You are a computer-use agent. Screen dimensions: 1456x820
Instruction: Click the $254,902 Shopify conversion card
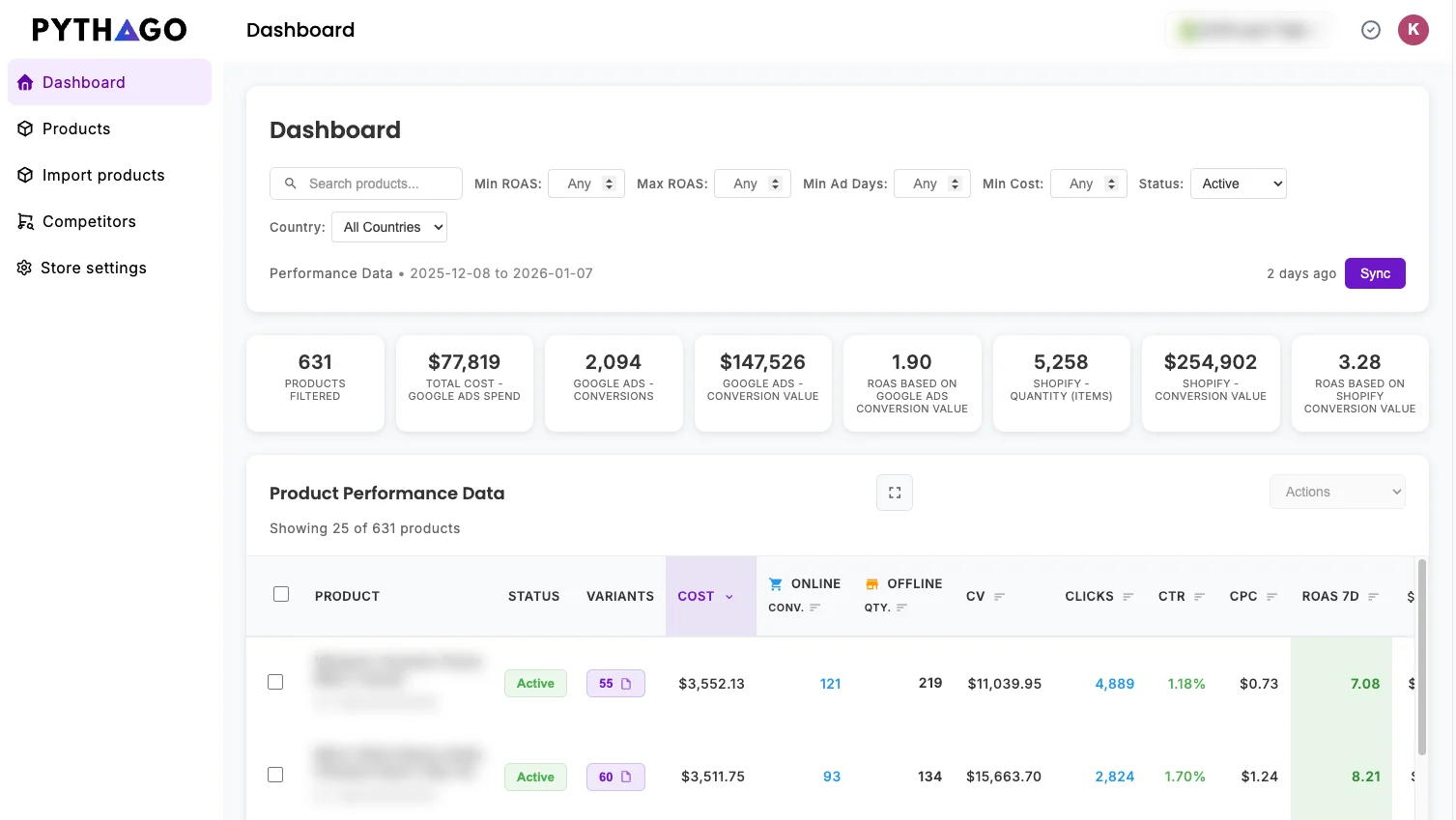pyautogui.click(x=1211, y=383)
